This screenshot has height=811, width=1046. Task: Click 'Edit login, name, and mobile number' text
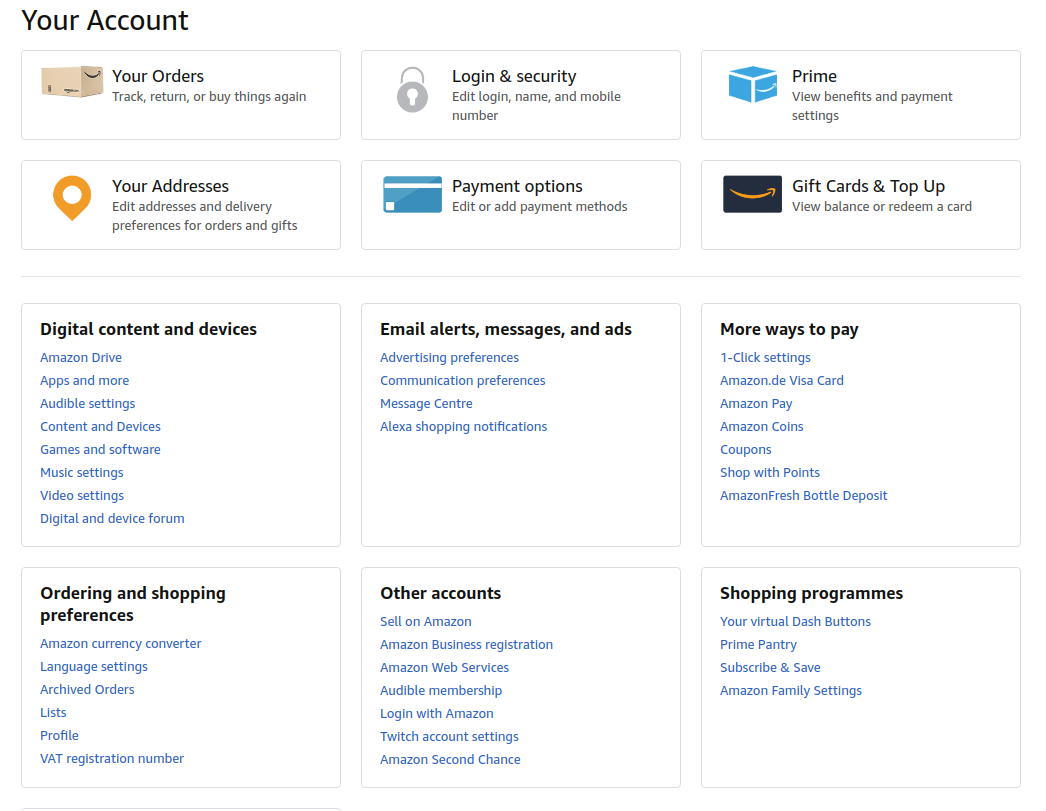click(536, 106)
